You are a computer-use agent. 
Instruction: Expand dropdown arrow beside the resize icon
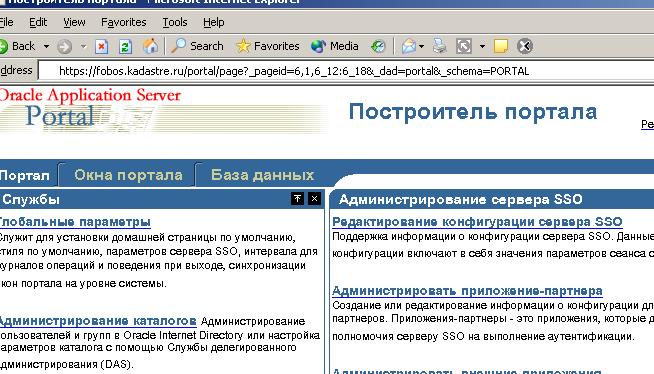(482, 46)
